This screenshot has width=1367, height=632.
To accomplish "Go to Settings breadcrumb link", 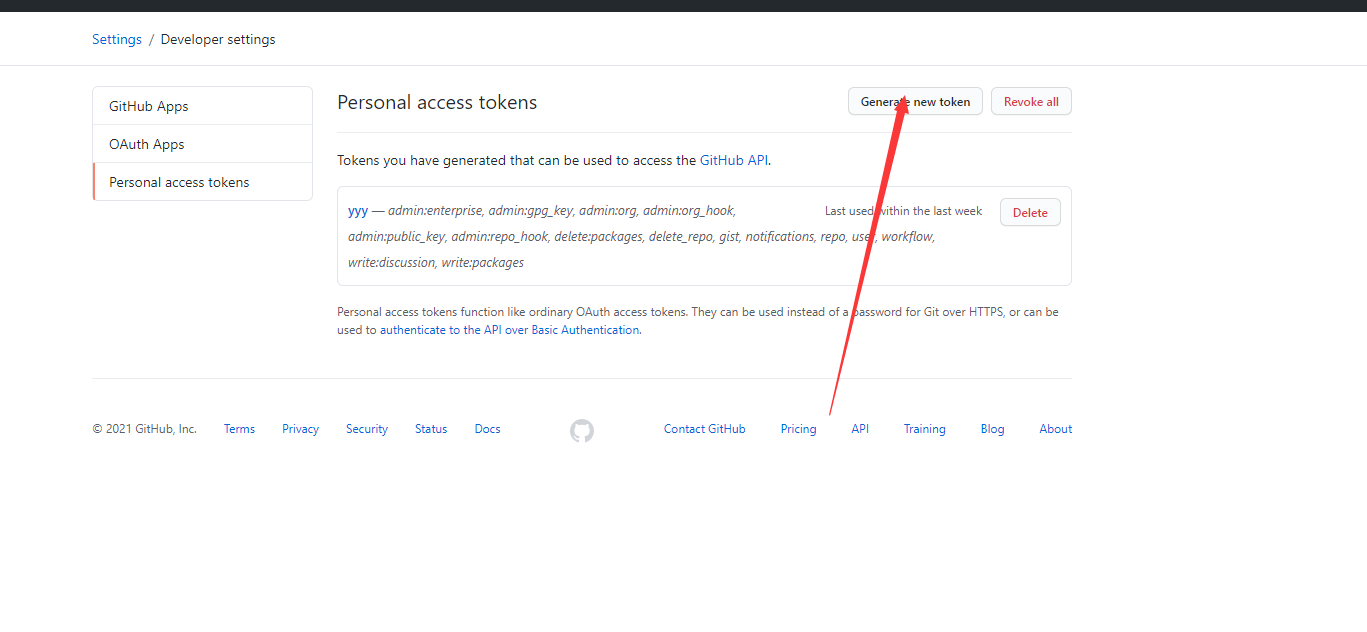I will (x=117, y=40).
